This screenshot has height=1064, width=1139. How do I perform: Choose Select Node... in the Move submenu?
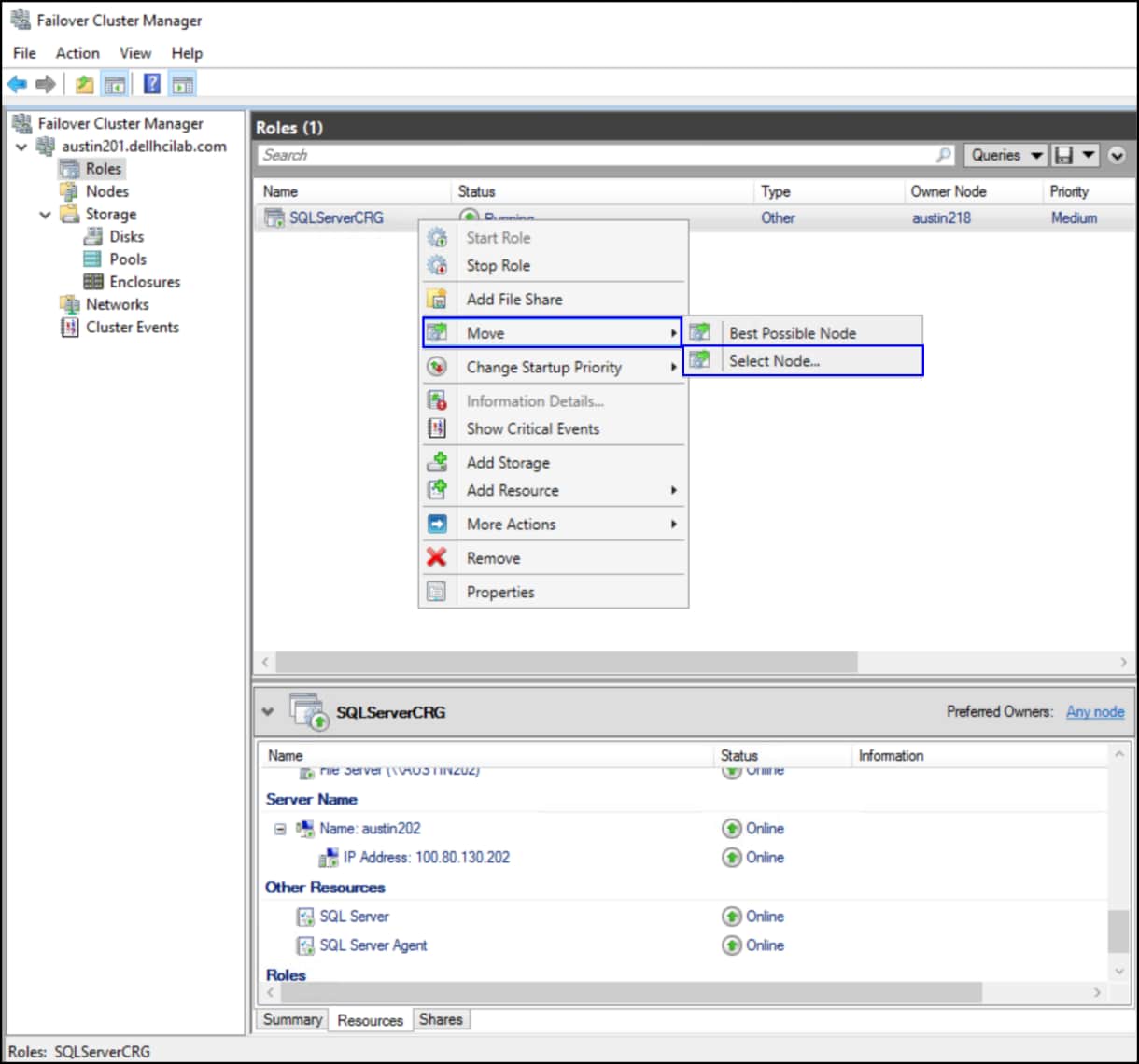pos(803,361)
